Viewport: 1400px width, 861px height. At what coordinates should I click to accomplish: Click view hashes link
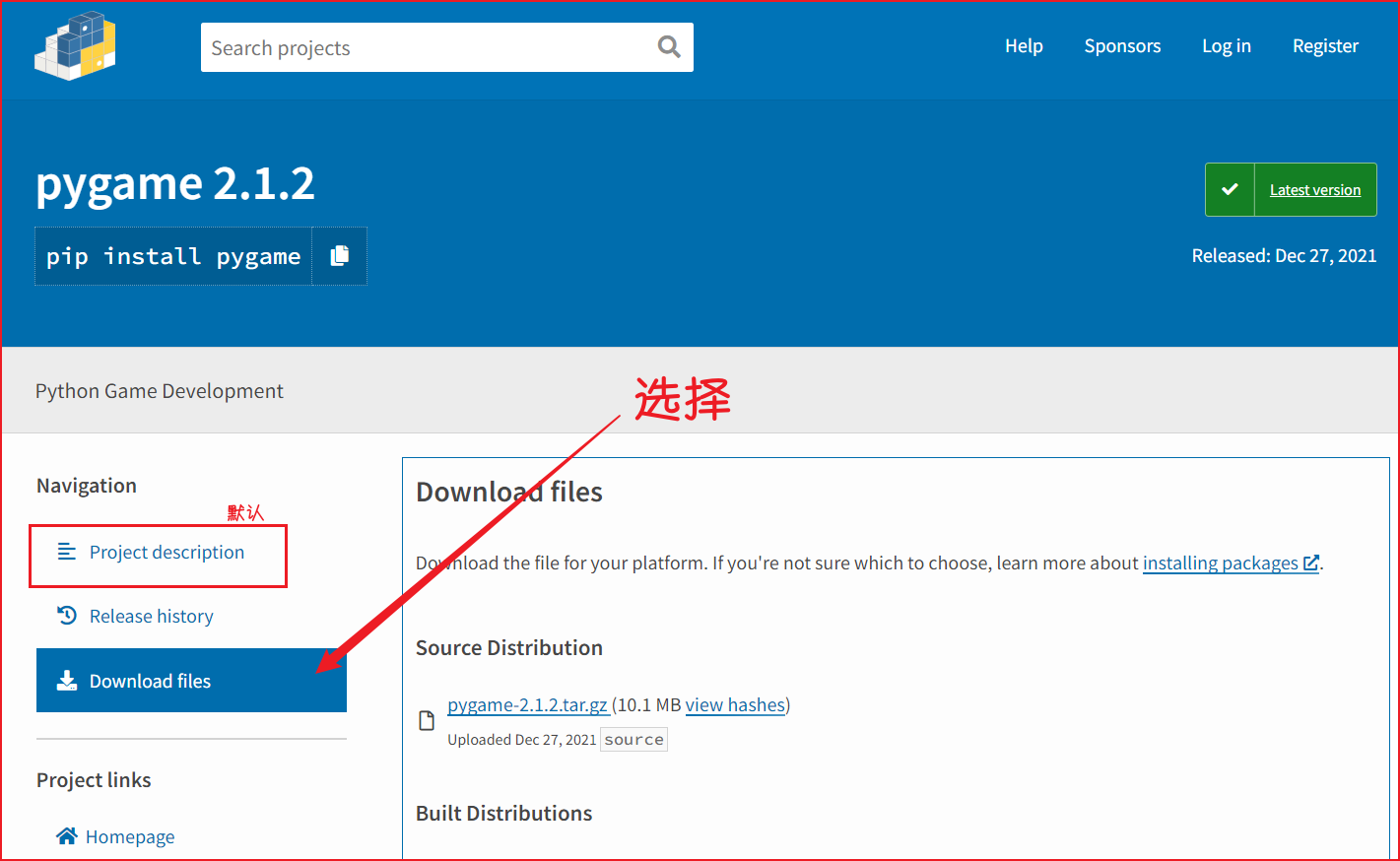735,704
